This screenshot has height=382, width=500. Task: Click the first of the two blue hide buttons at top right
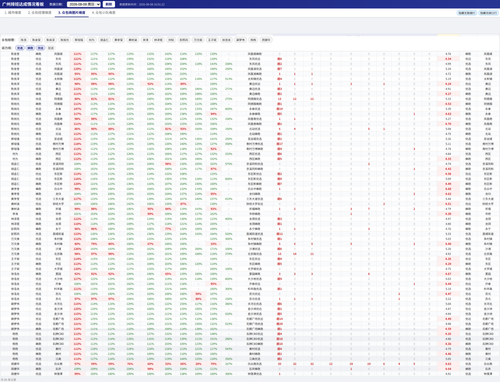tap(467, 13)
